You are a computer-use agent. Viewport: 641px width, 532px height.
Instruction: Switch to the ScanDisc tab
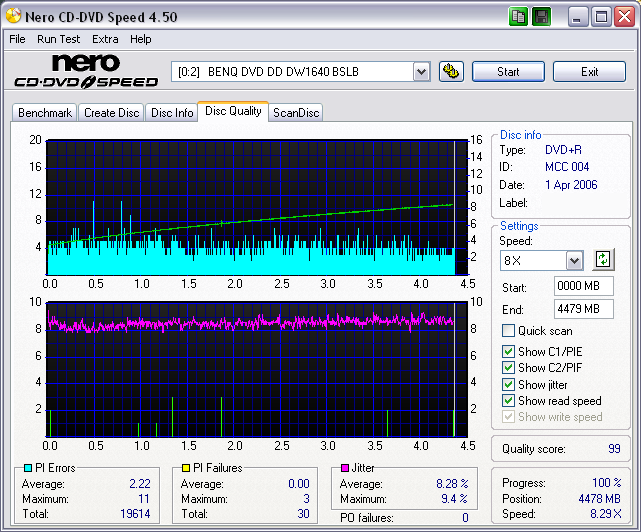[296, 113]
